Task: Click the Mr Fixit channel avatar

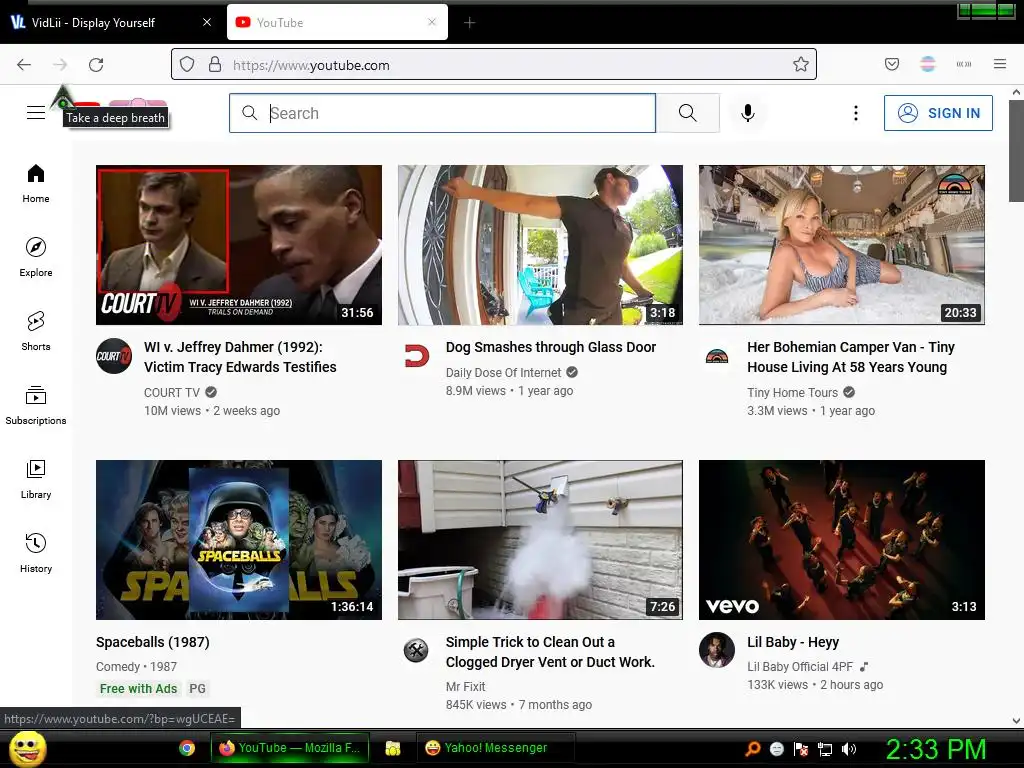Action: click(x=416, y=650)
